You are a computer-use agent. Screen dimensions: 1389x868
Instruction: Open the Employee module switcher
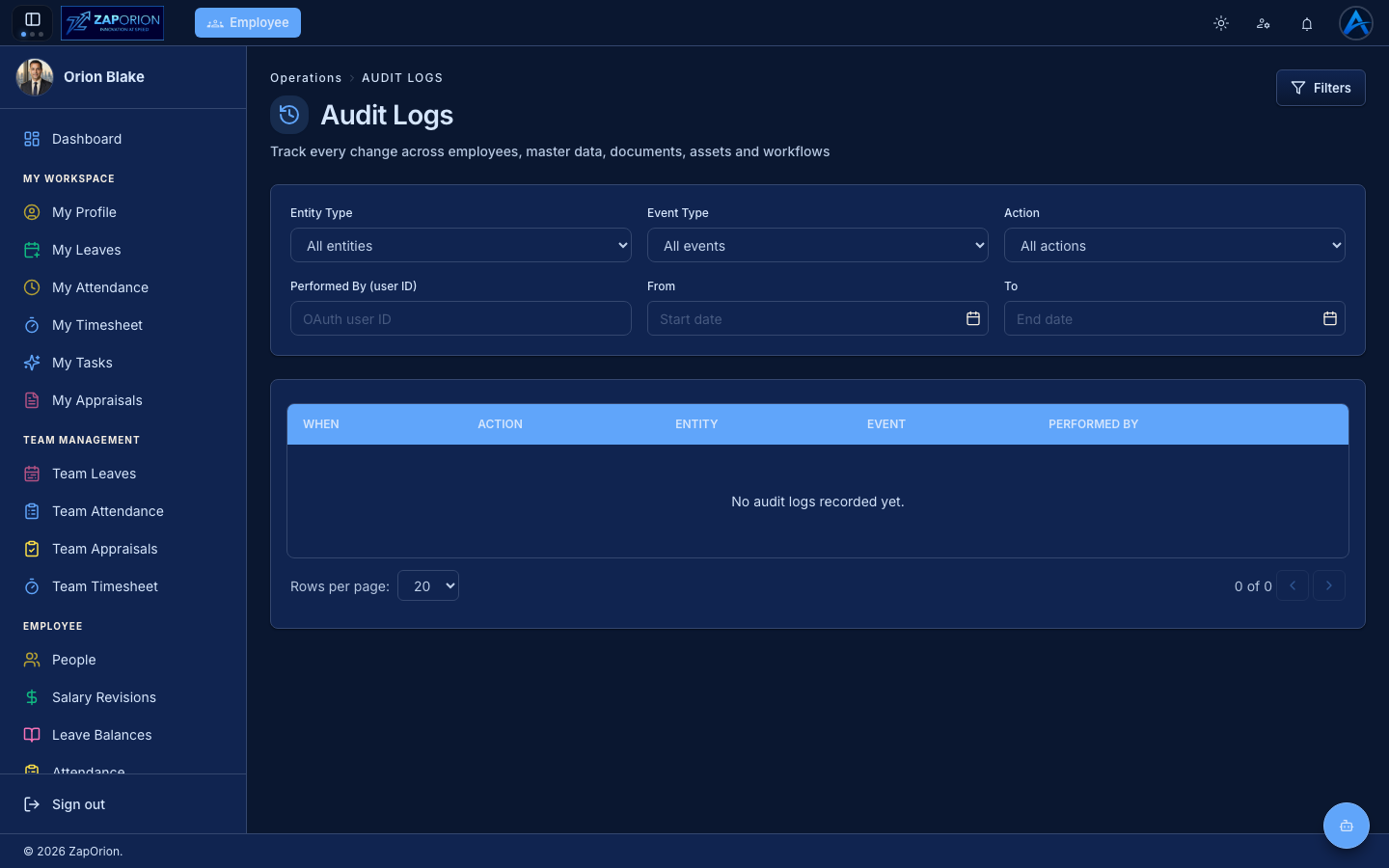(248, 22)
